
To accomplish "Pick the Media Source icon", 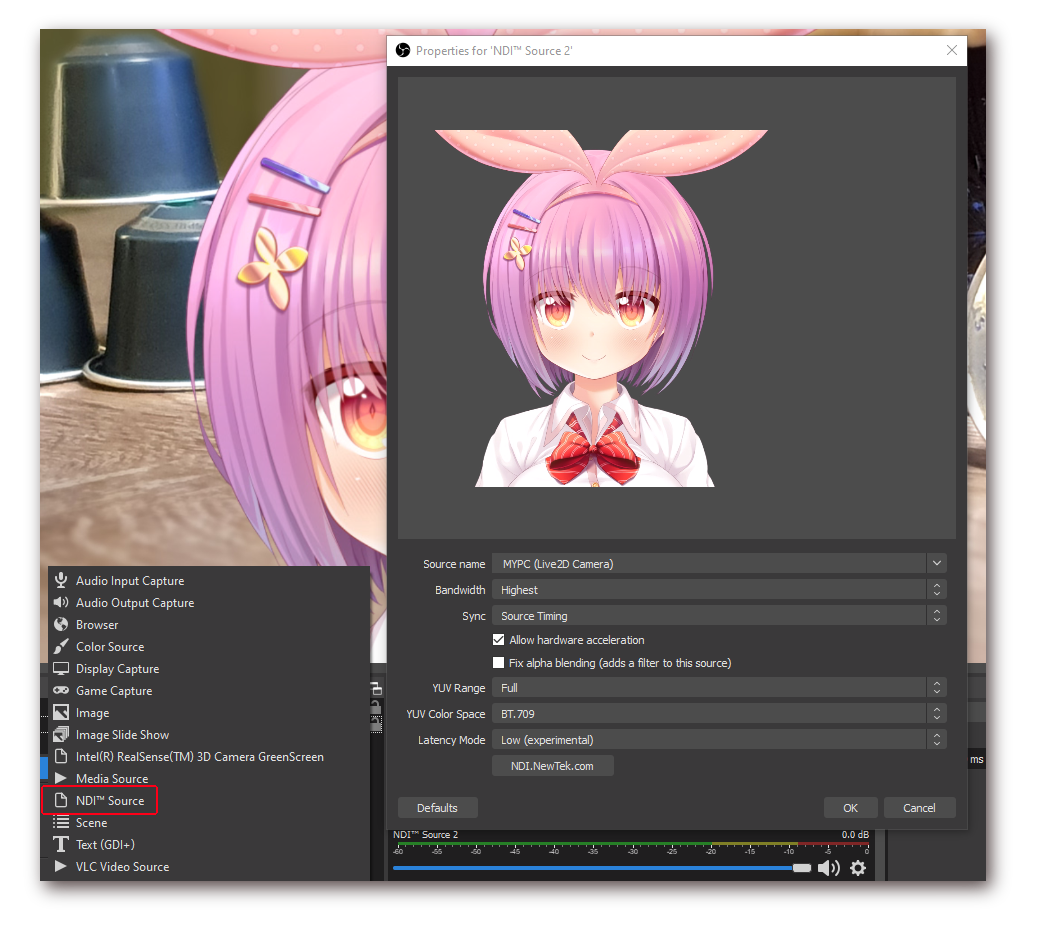I will pyautogui.click(x=61, y=778).
